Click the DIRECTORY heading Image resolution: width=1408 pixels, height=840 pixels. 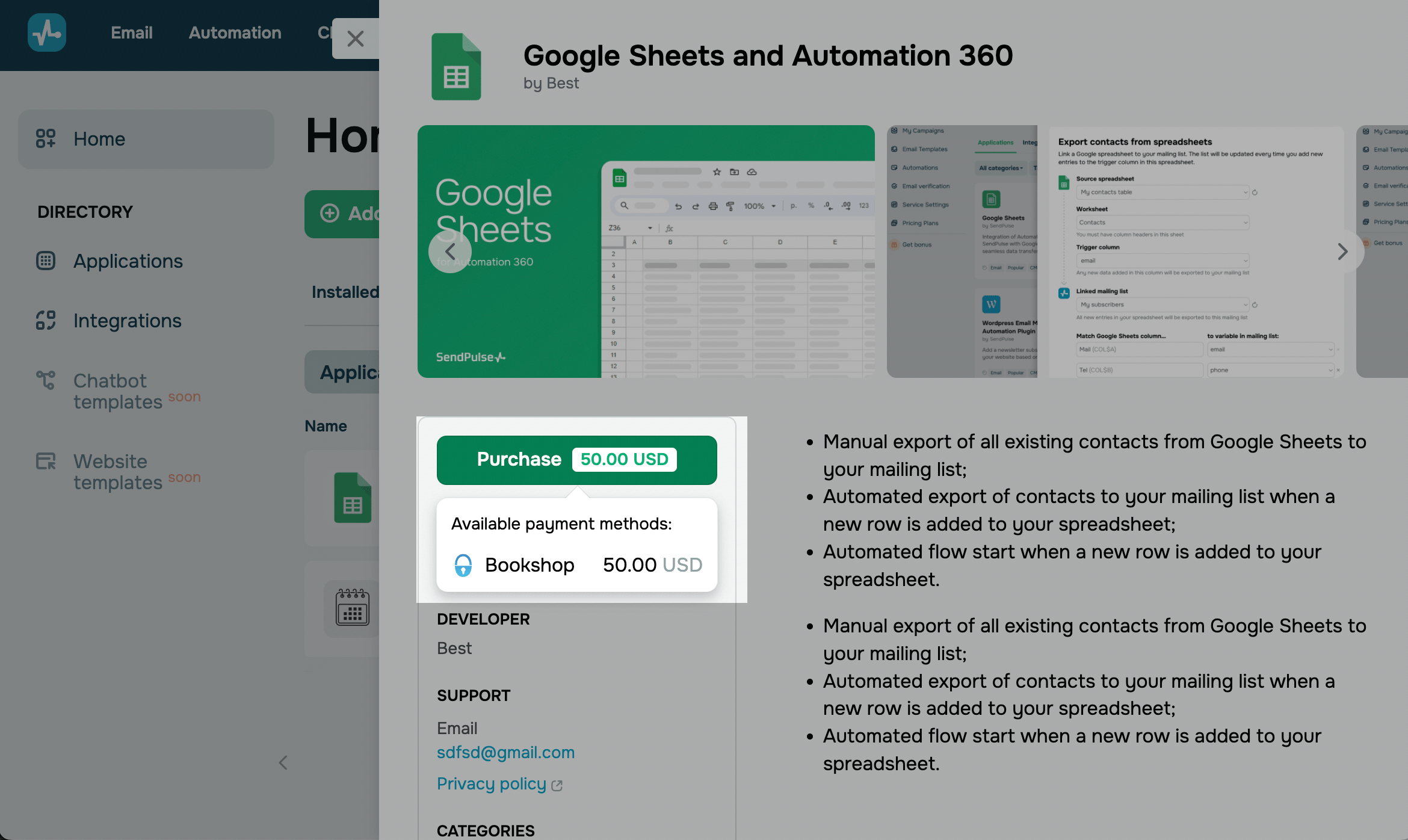click(x=85, y=212)
